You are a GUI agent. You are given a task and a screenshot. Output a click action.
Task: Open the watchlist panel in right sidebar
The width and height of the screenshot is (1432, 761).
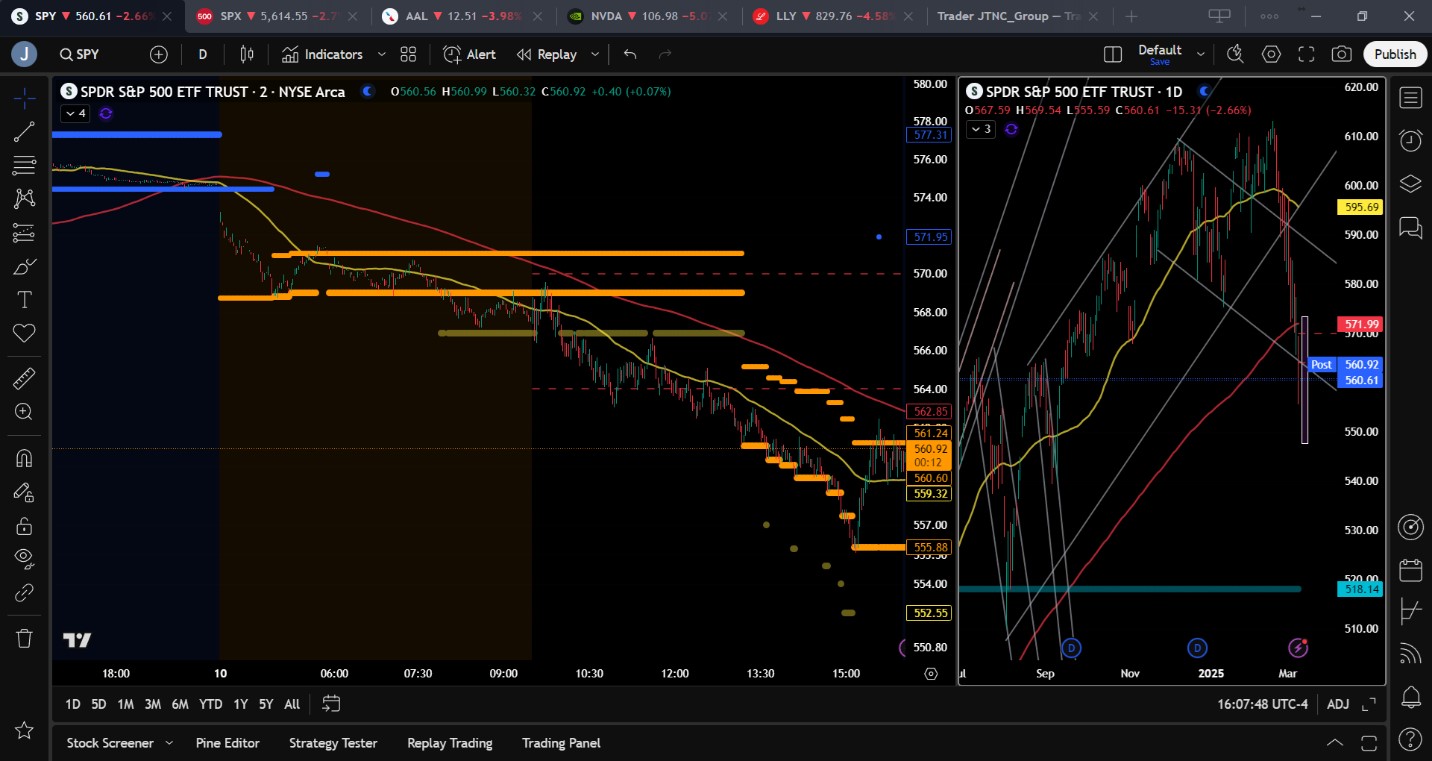tap(1411, 98)
